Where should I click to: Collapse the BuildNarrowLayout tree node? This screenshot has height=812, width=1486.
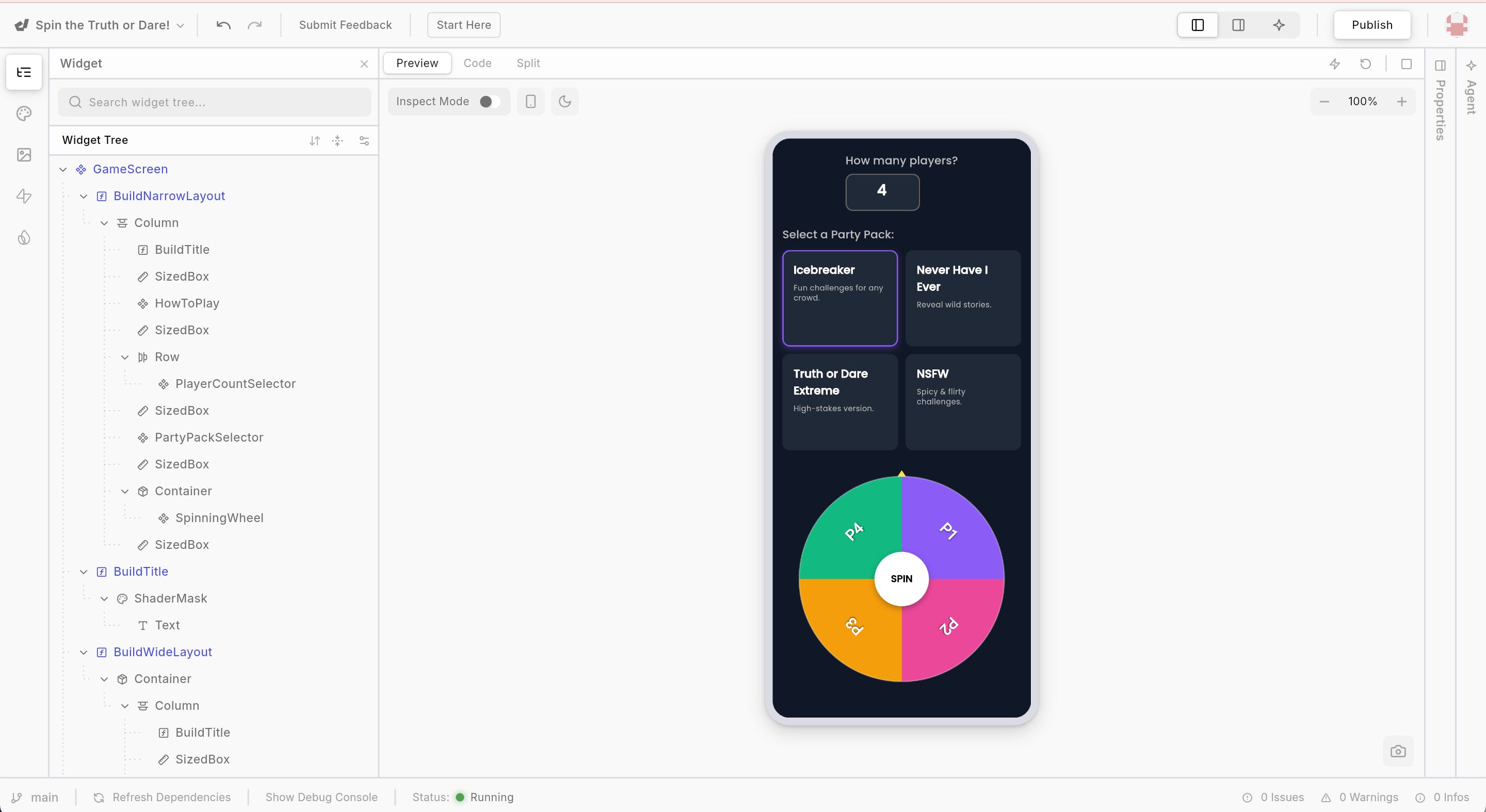click(84, 196)
